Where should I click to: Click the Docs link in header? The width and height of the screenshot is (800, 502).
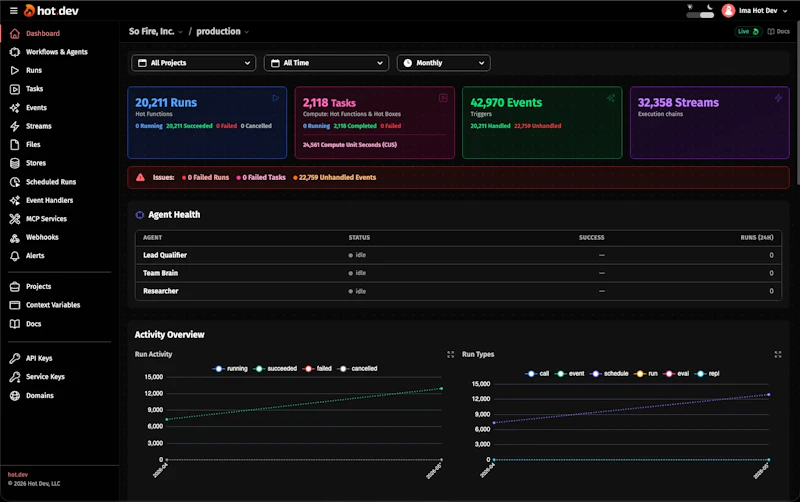pos(779,32)
